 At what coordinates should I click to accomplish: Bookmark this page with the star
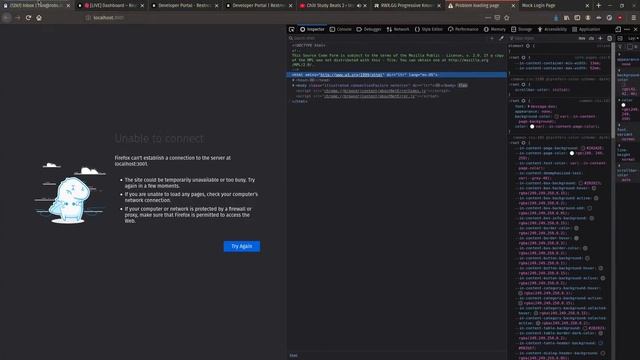tap(507, 18)
